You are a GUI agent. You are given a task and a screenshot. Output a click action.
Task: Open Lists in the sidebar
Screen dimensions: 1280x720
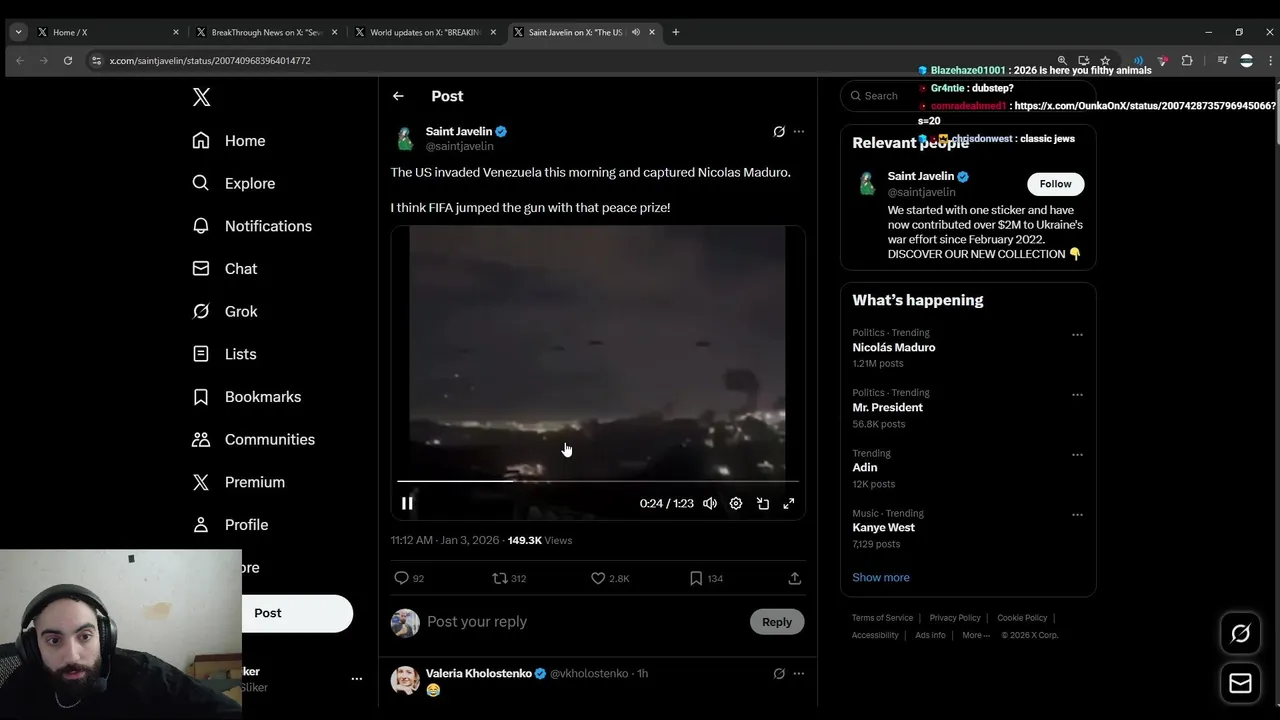(x=224, y=354)
